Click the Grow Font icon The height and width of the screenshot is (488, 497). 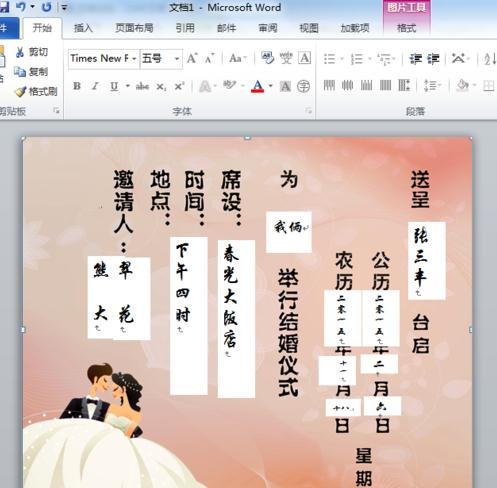pos(192,59)
